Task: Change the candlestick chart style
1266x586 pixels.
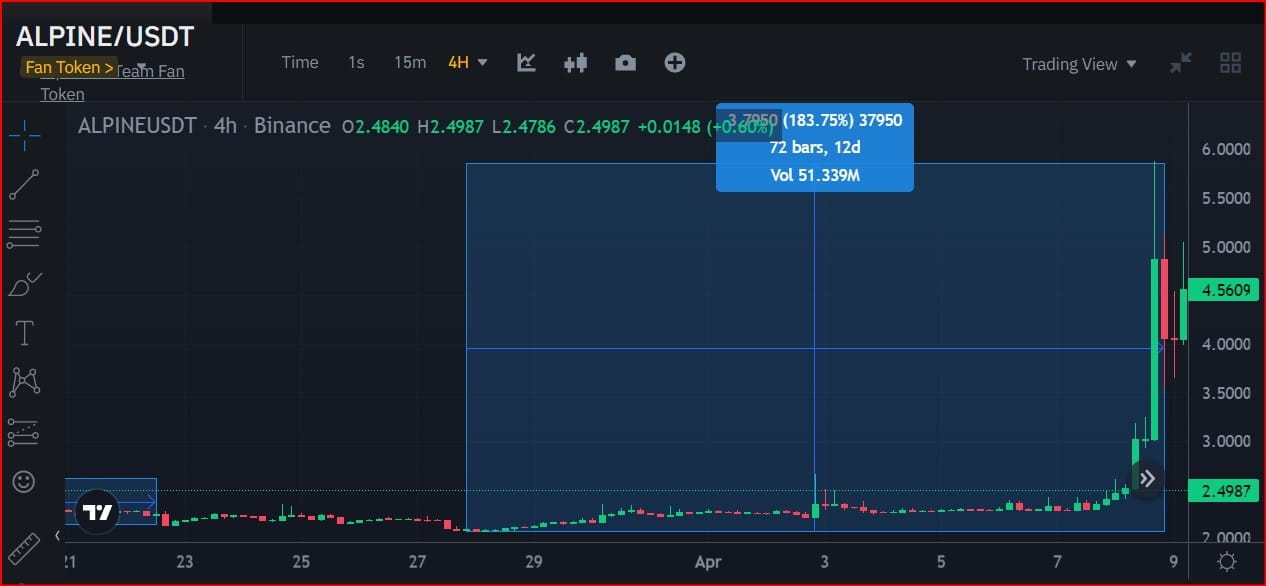Action: pyautogui.click(x=575, y=63)
